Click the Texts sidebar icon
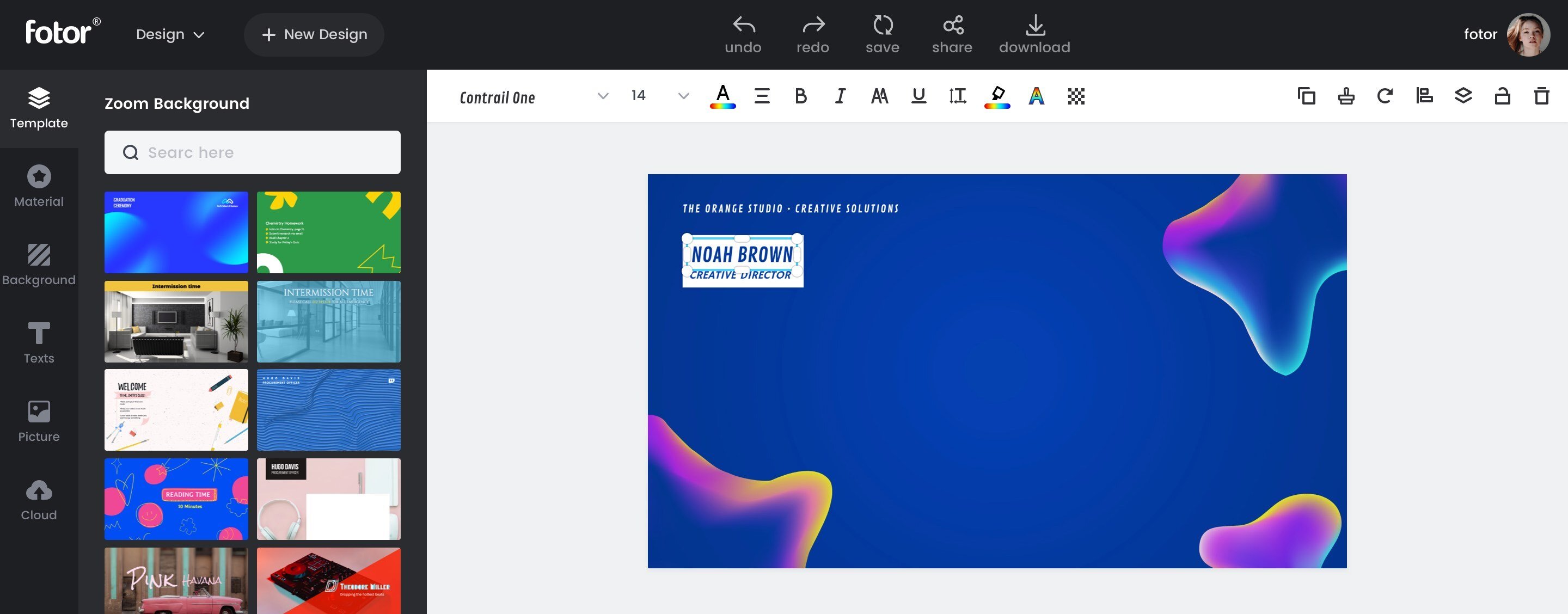The height and width of the screenshot is (614, 1568). 38,343
